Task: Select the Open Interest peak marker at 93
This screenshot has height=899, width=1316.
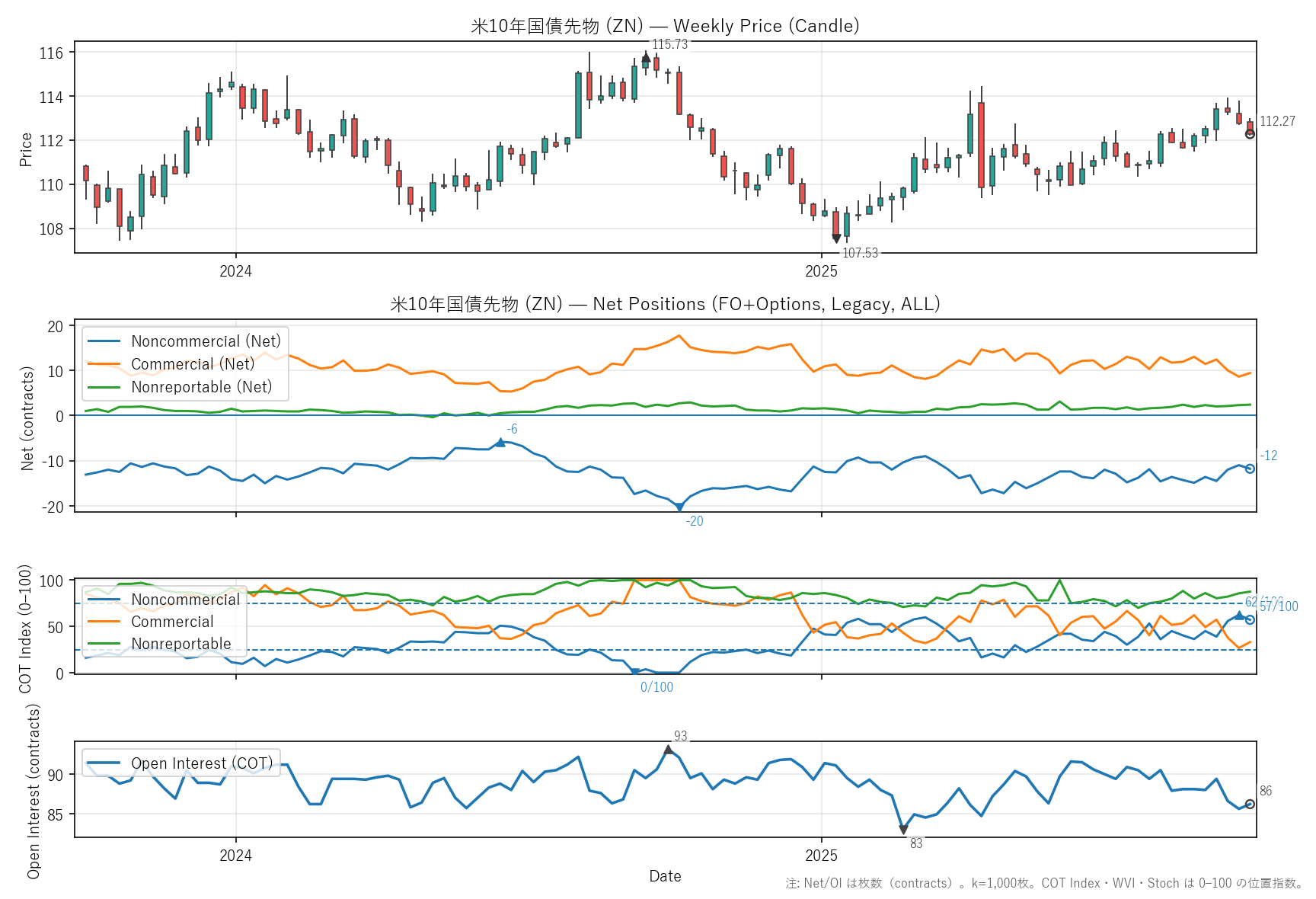Action: [x=668, y=750]
